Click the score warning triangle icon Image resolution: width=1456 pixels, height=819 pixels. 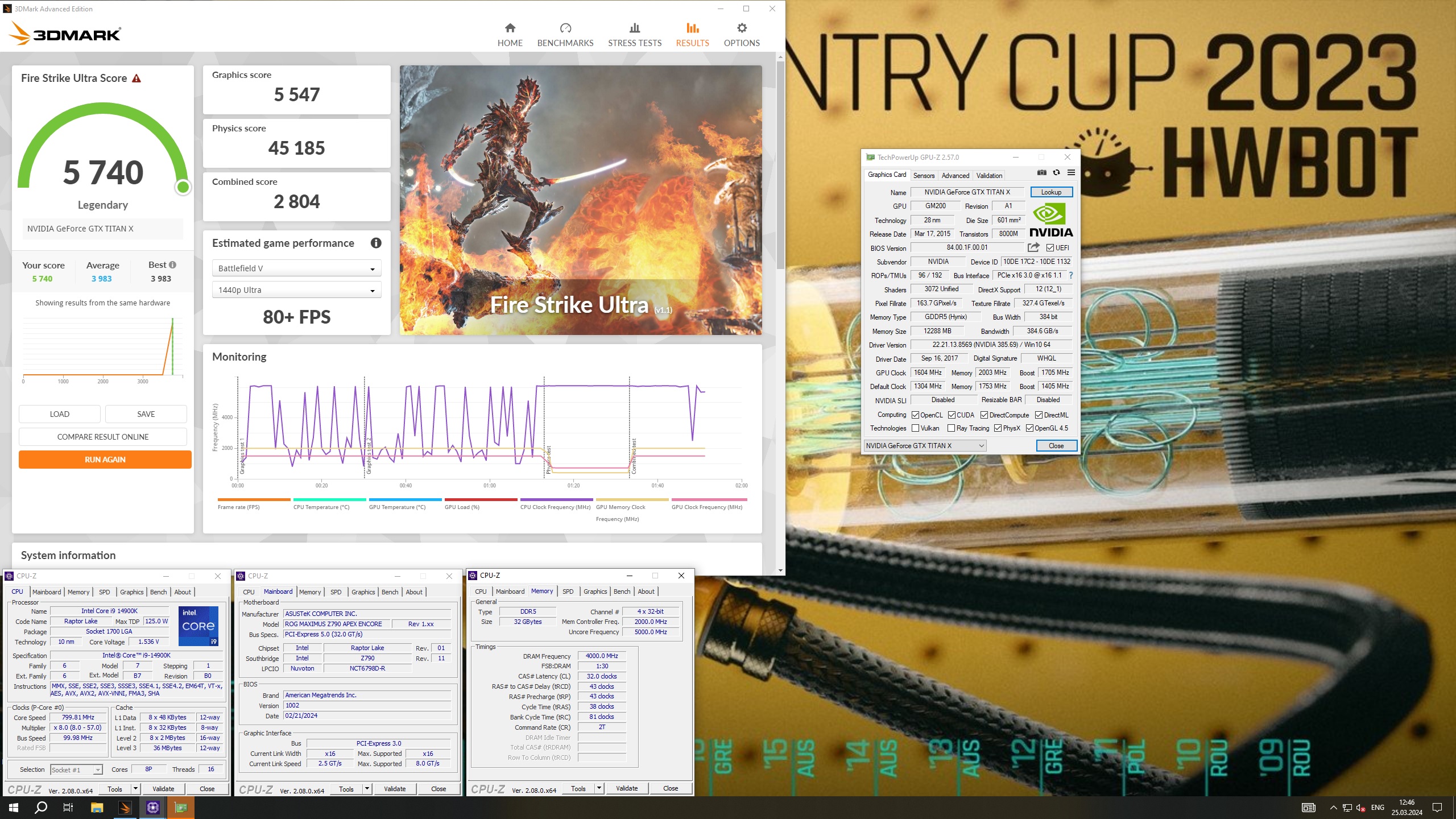(x=136, y=78)
